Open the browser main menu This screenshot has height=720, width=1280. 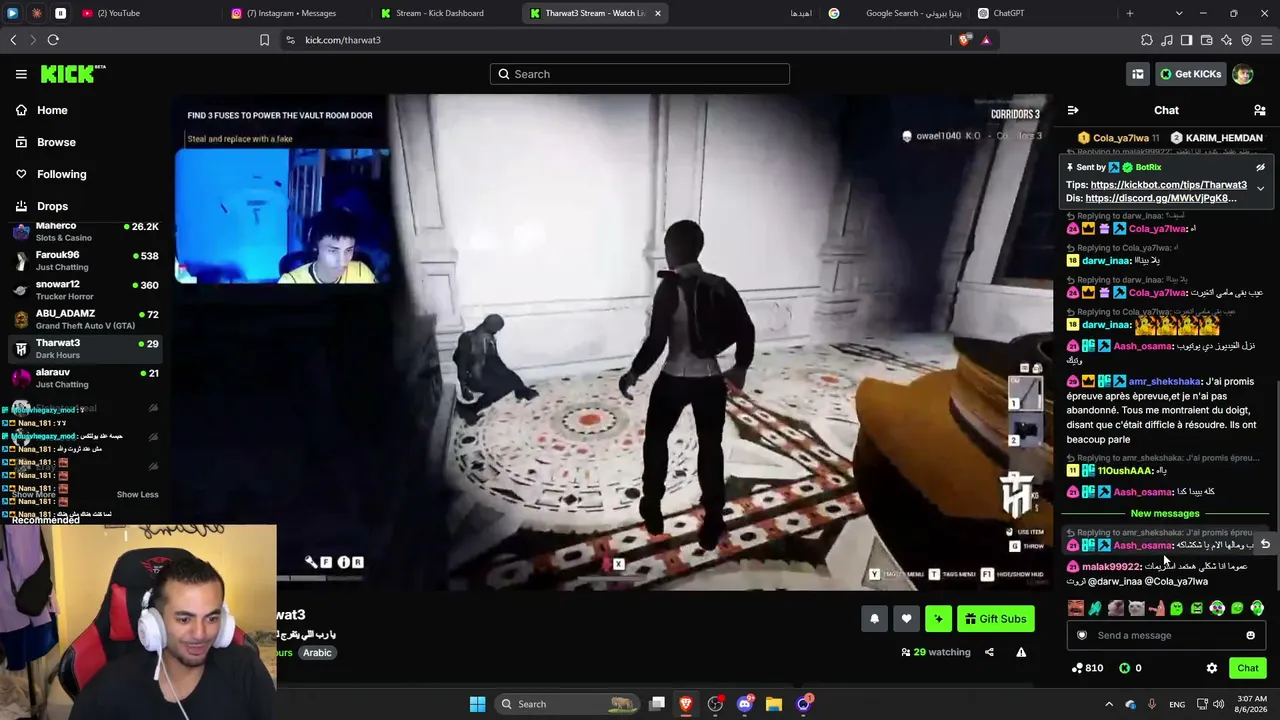pos(1266,40)
